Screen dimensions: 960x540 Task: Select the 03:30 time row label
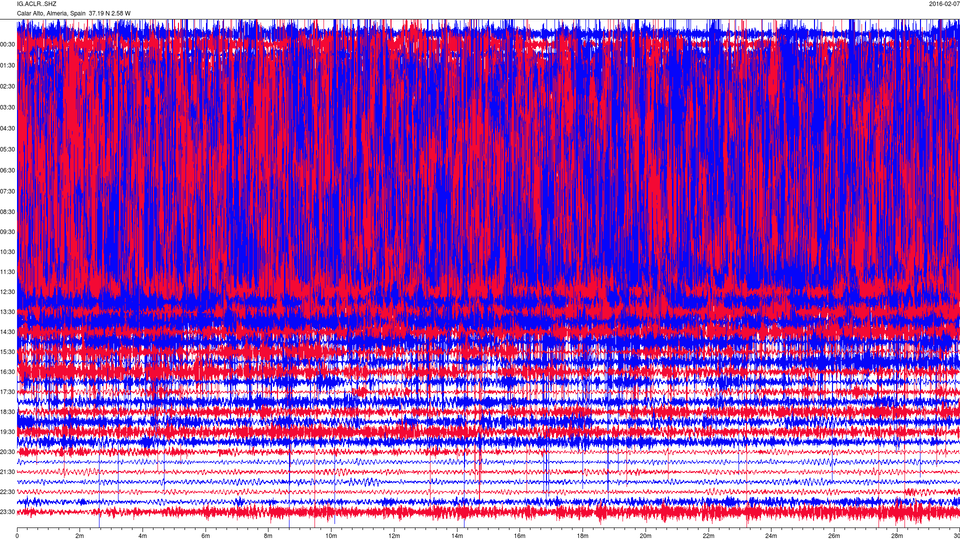(7, 108)
